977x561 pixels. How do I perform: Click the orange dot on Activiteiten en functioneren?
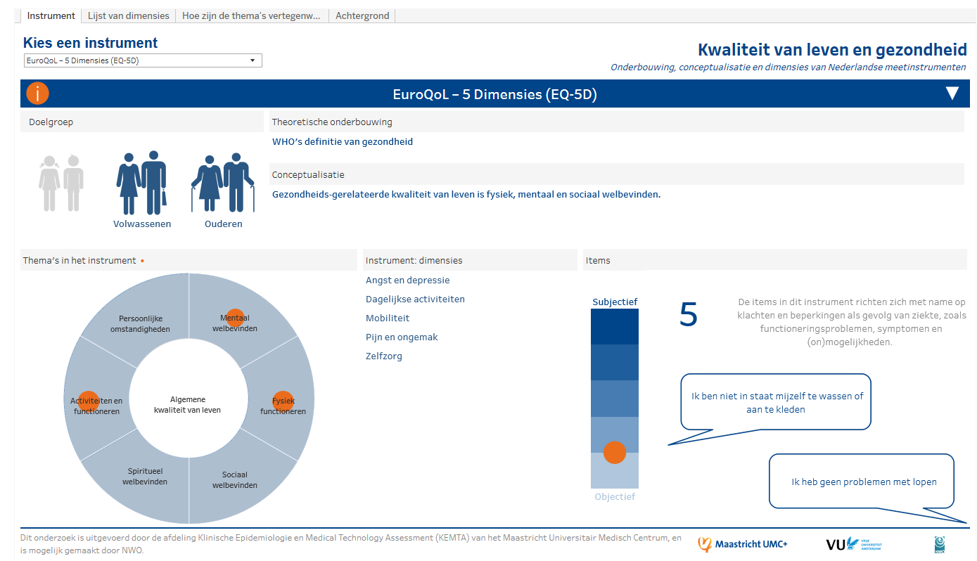[88, 401]
